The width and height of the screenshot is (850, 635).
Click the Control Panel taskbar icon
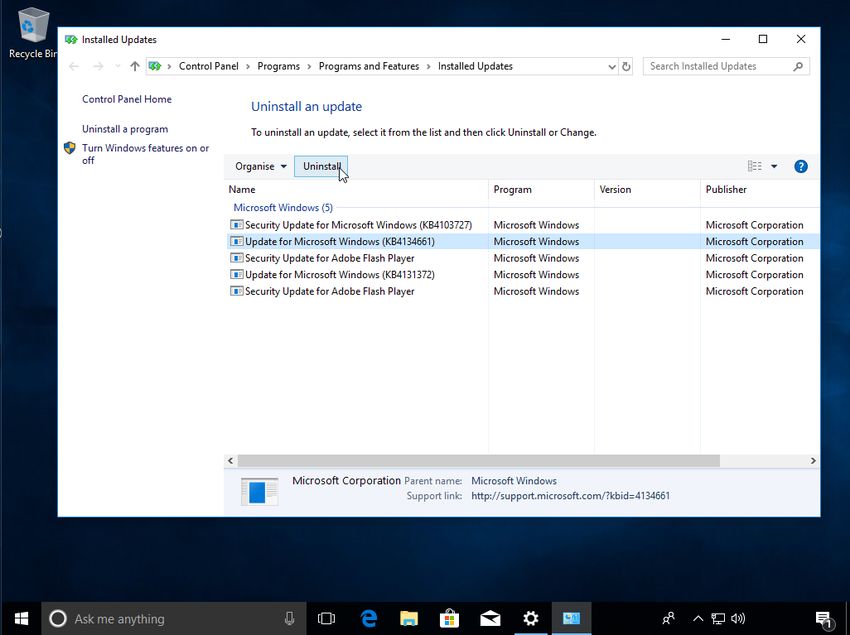571,618
